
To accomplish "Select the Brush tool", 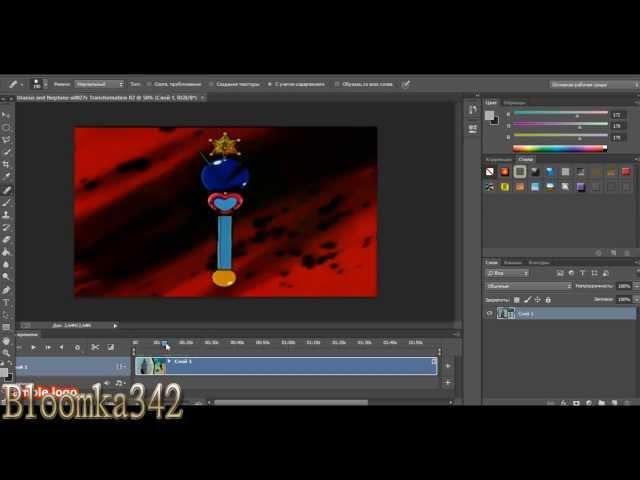I will (6, 202).
